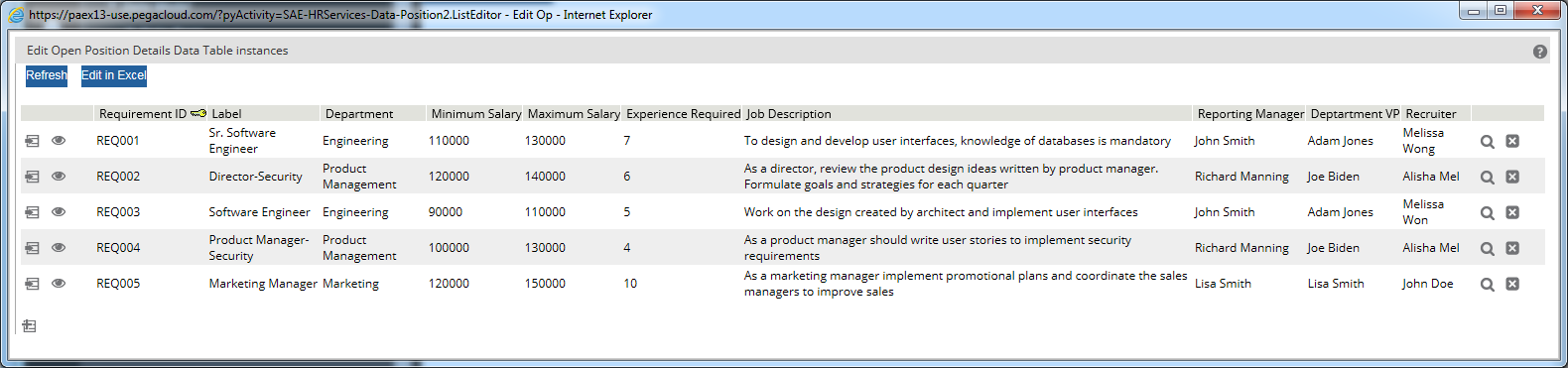Click the Edit Open Position Details heading
The height and width of the screenshot is (368, 1568).
(x=157, y=51)
